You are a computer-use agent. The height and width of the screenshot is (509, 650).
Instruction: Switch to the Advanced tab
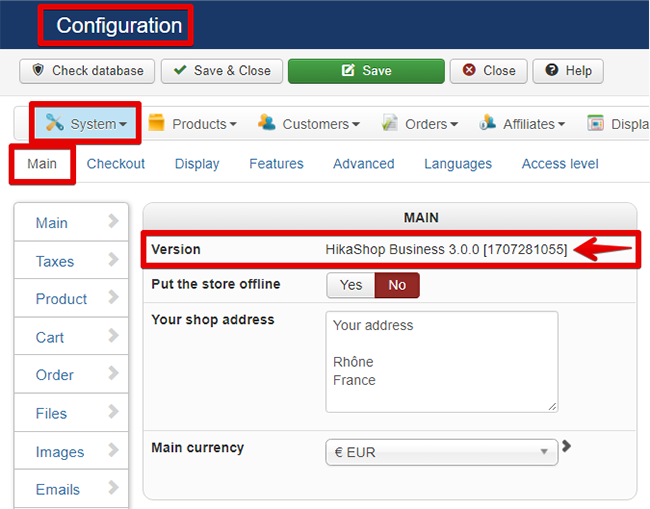pyautogui.click(x=364, y=164)
